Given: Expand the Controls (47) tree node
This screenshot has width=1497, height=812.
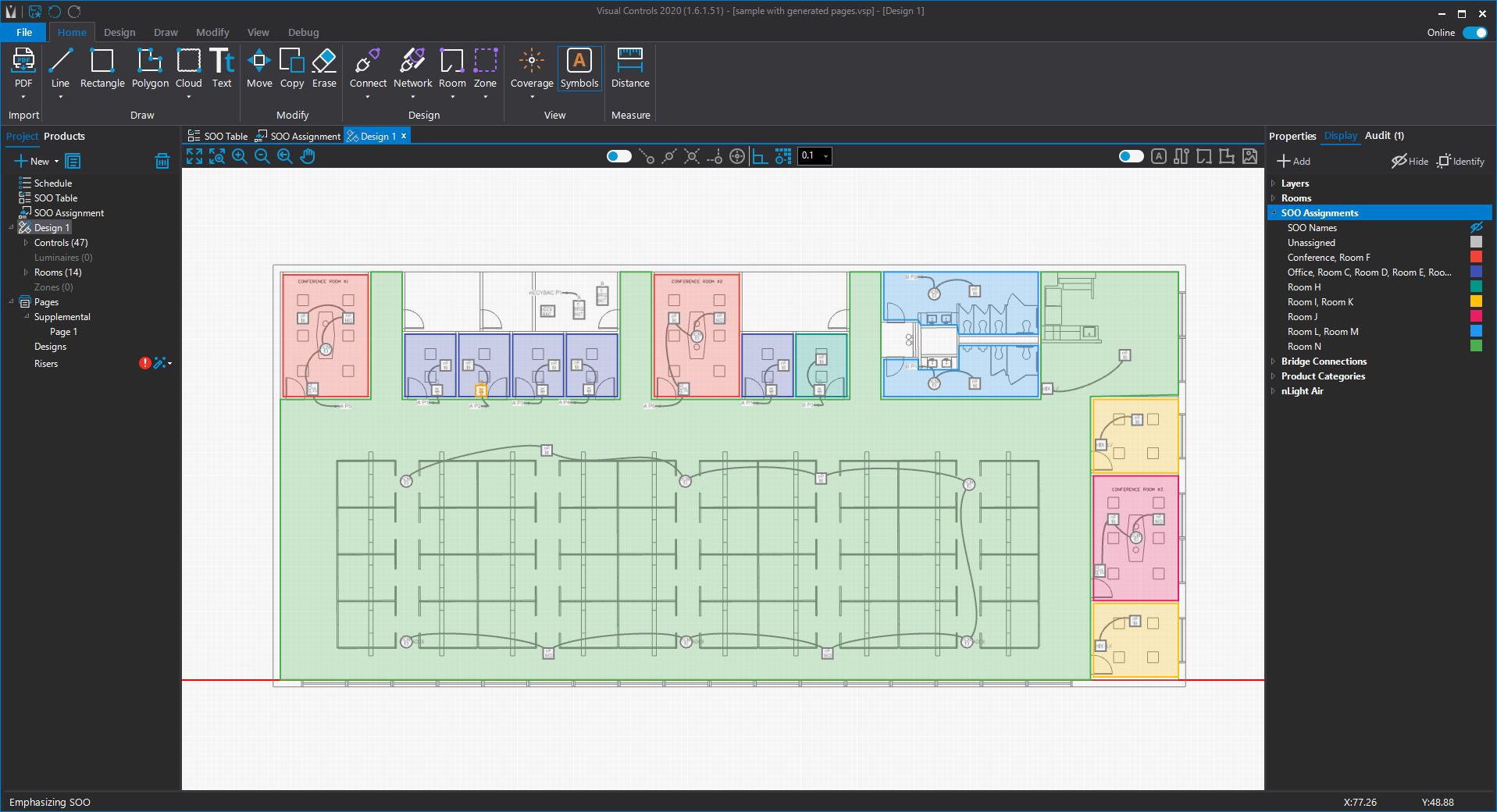Looking at the screenshot, I should (x=26, y=243).
